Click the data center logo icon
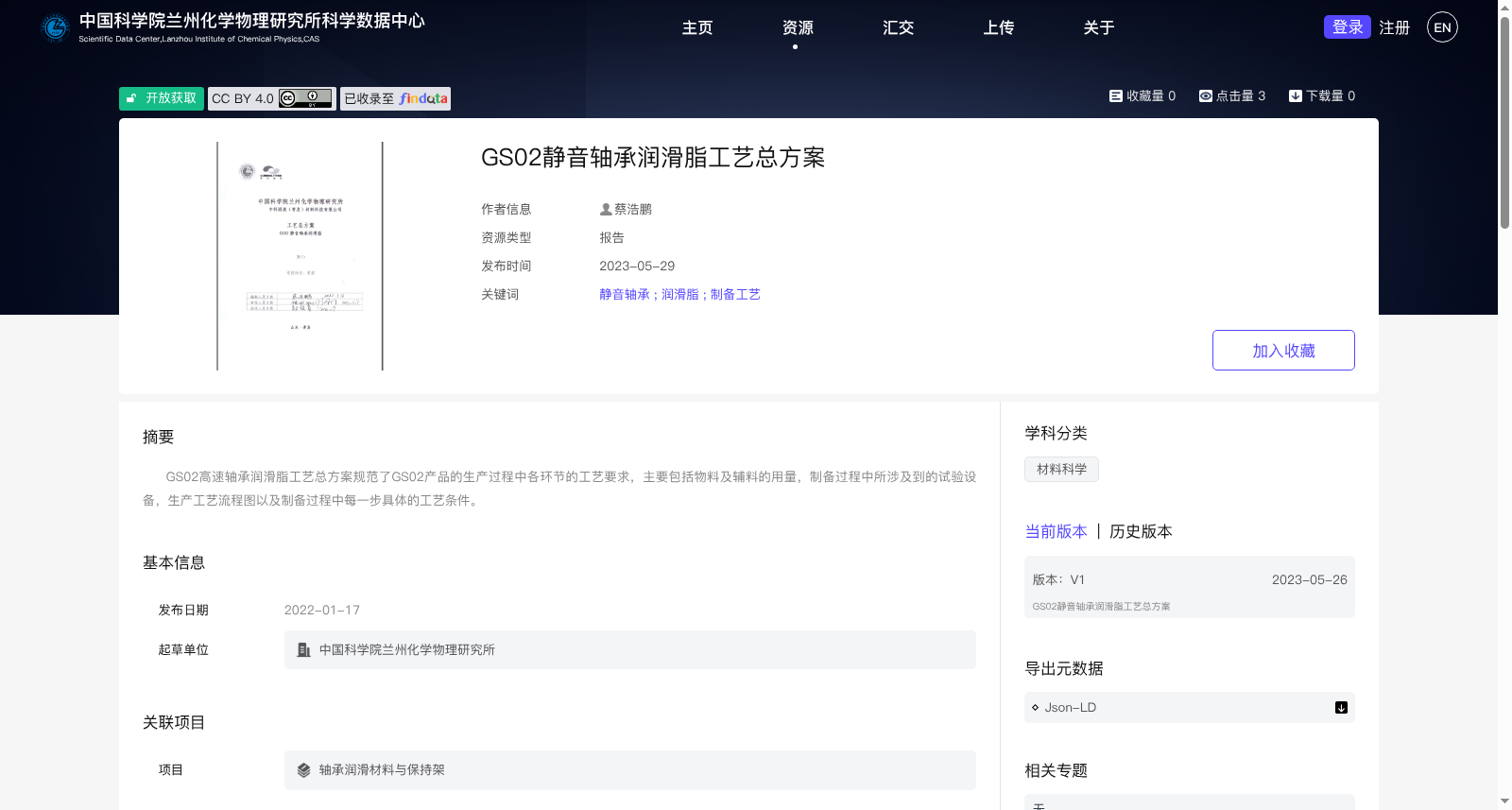This screenshot has width=1512, height=810. pos(55,28)
